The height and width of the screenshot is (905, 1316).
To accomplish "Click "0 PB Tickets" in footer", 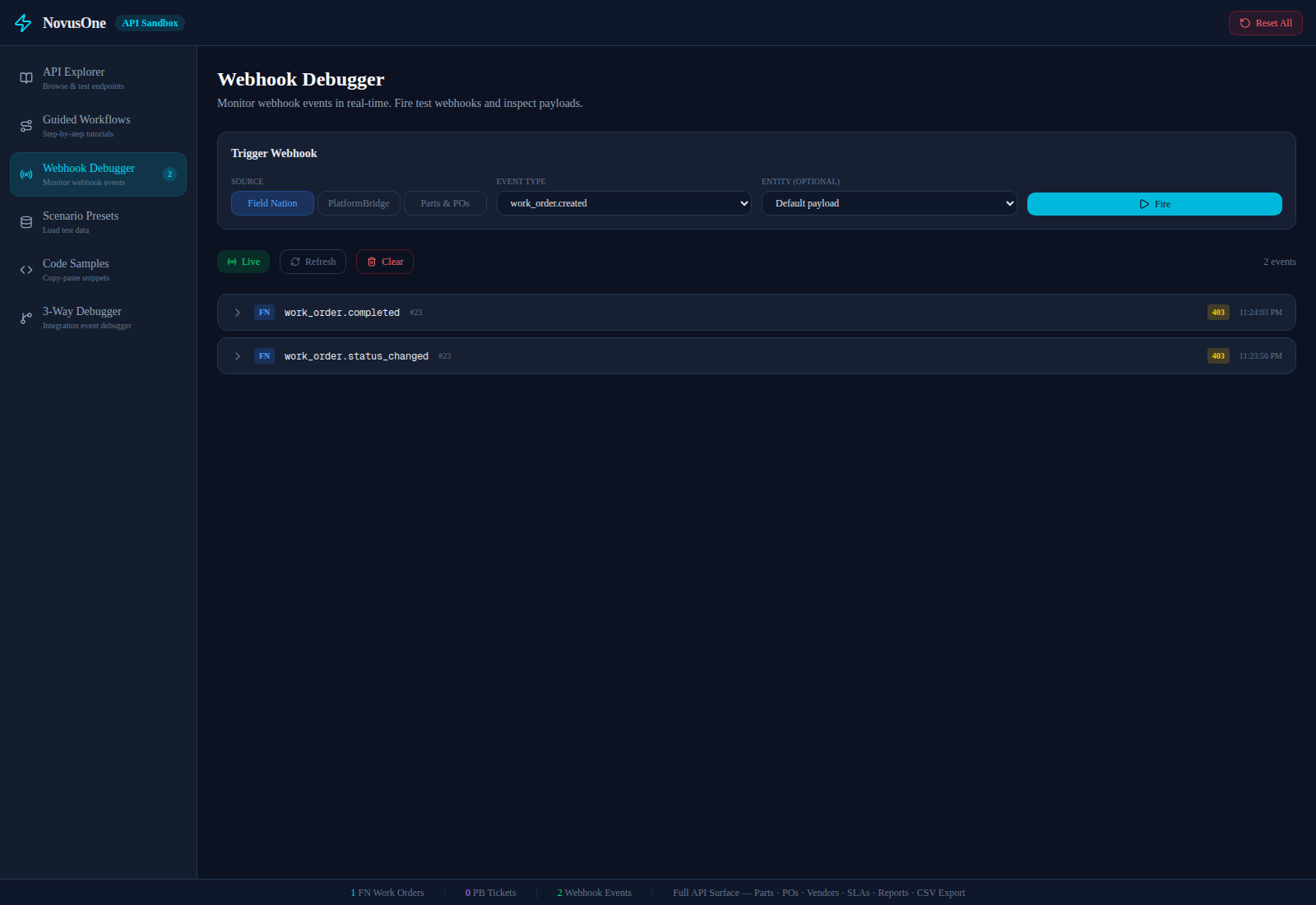I will 490,893.
